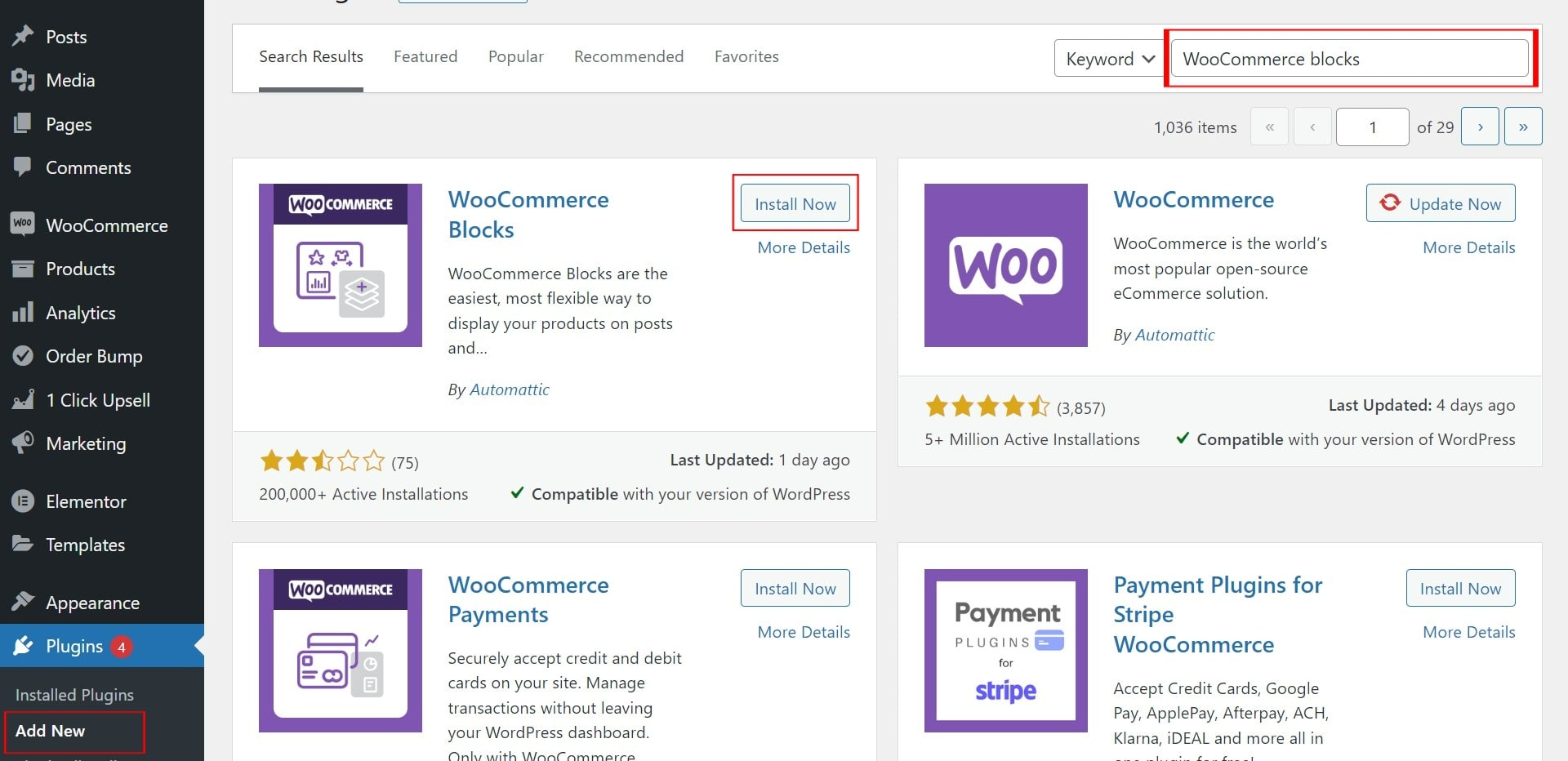
Task: Open Installed Plugins submenu item
Action: click(x=74, y=695)
